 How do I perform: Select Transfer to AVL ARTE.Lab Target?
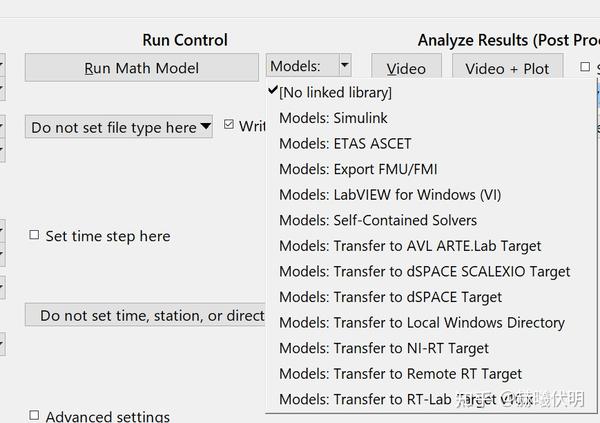(x=410, y=246)
